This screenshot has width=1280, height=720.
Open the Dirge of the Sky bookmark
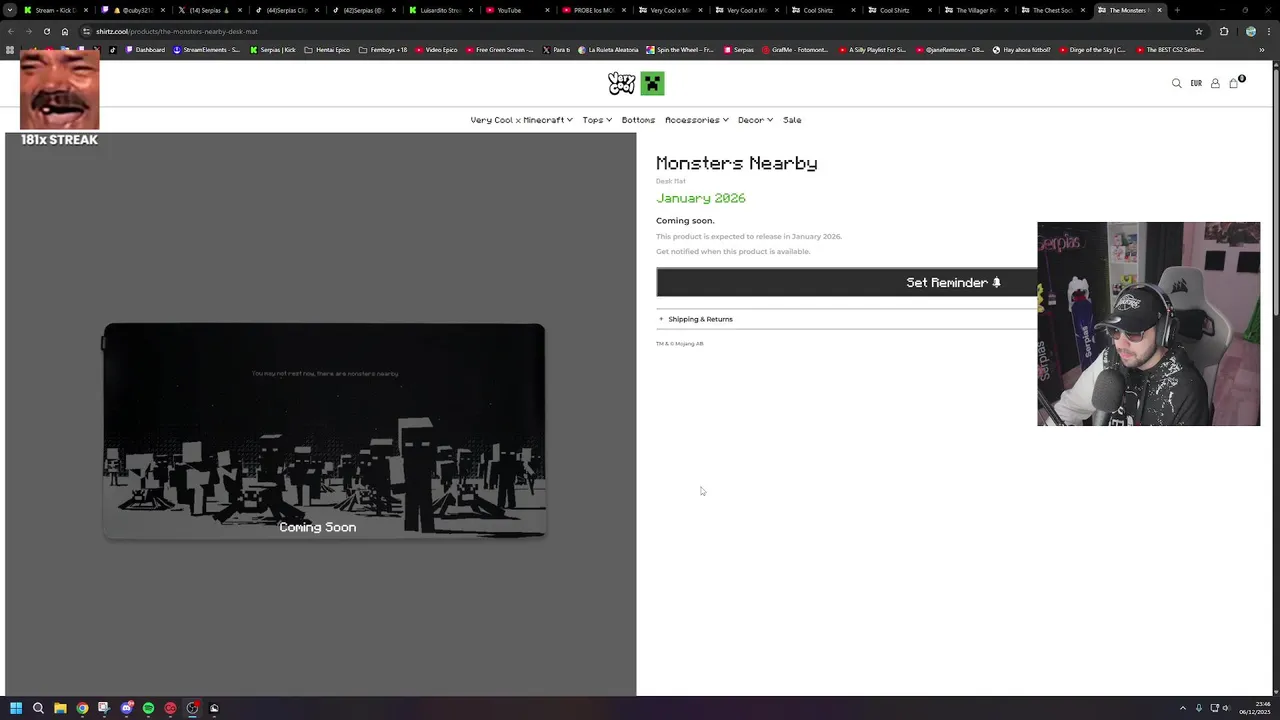(x=1092, y=50)
